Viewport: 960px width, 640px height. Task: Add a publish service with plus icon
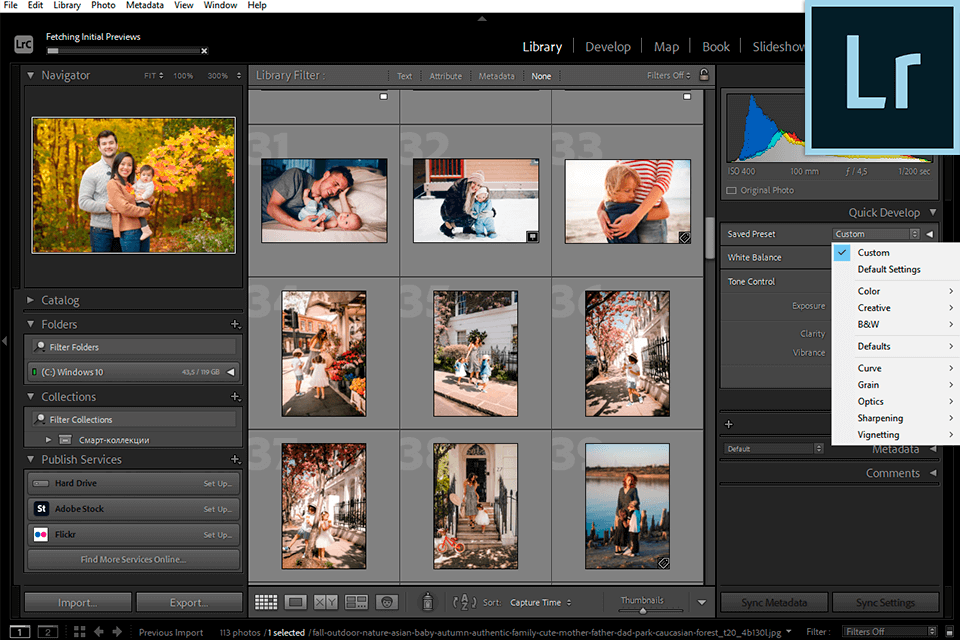tap(235, 459)
